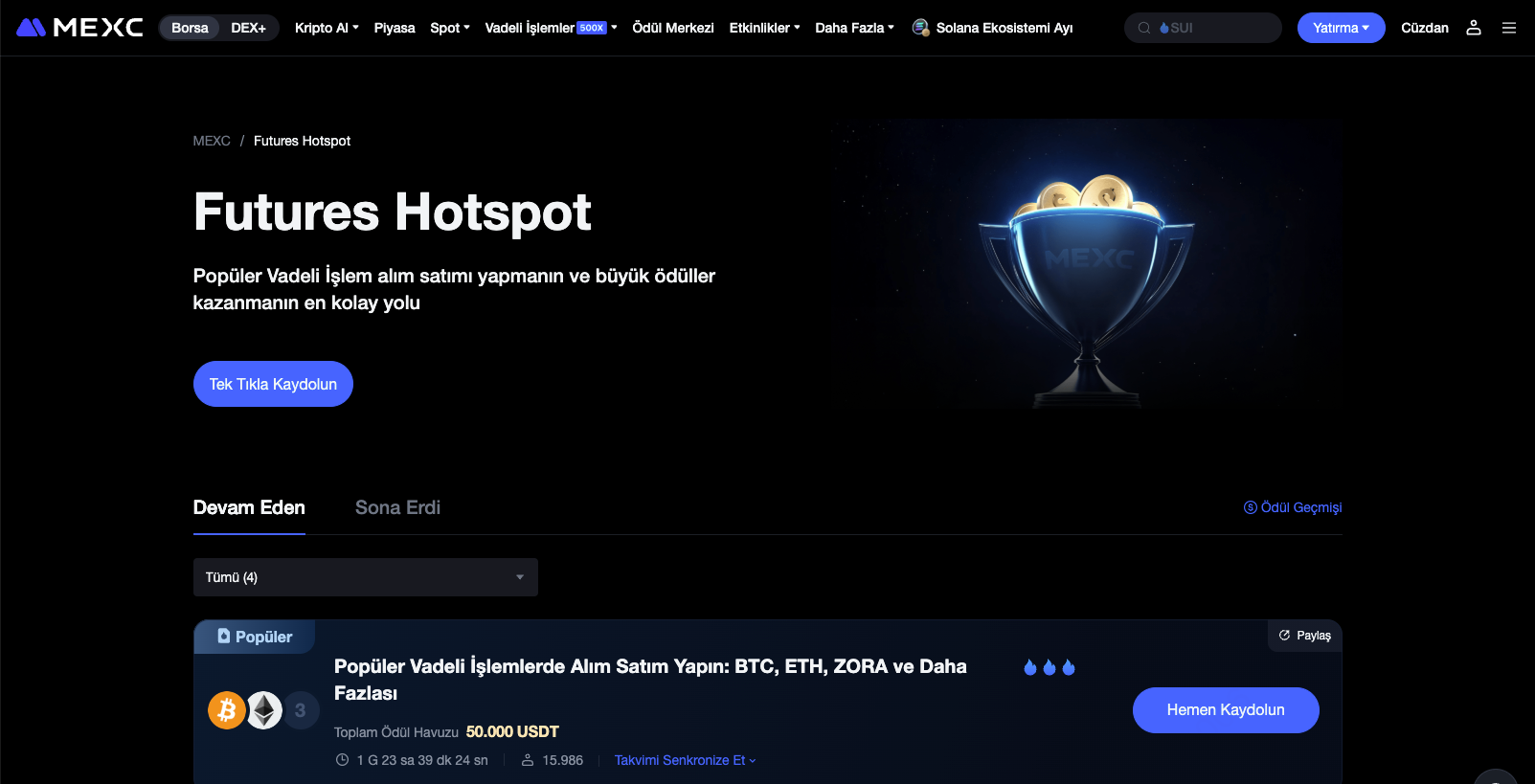The width and height of the screenshot is (1535, 784).
Task: Click the Futures Hotspot breadcrumb
Action: coord(302,141)
